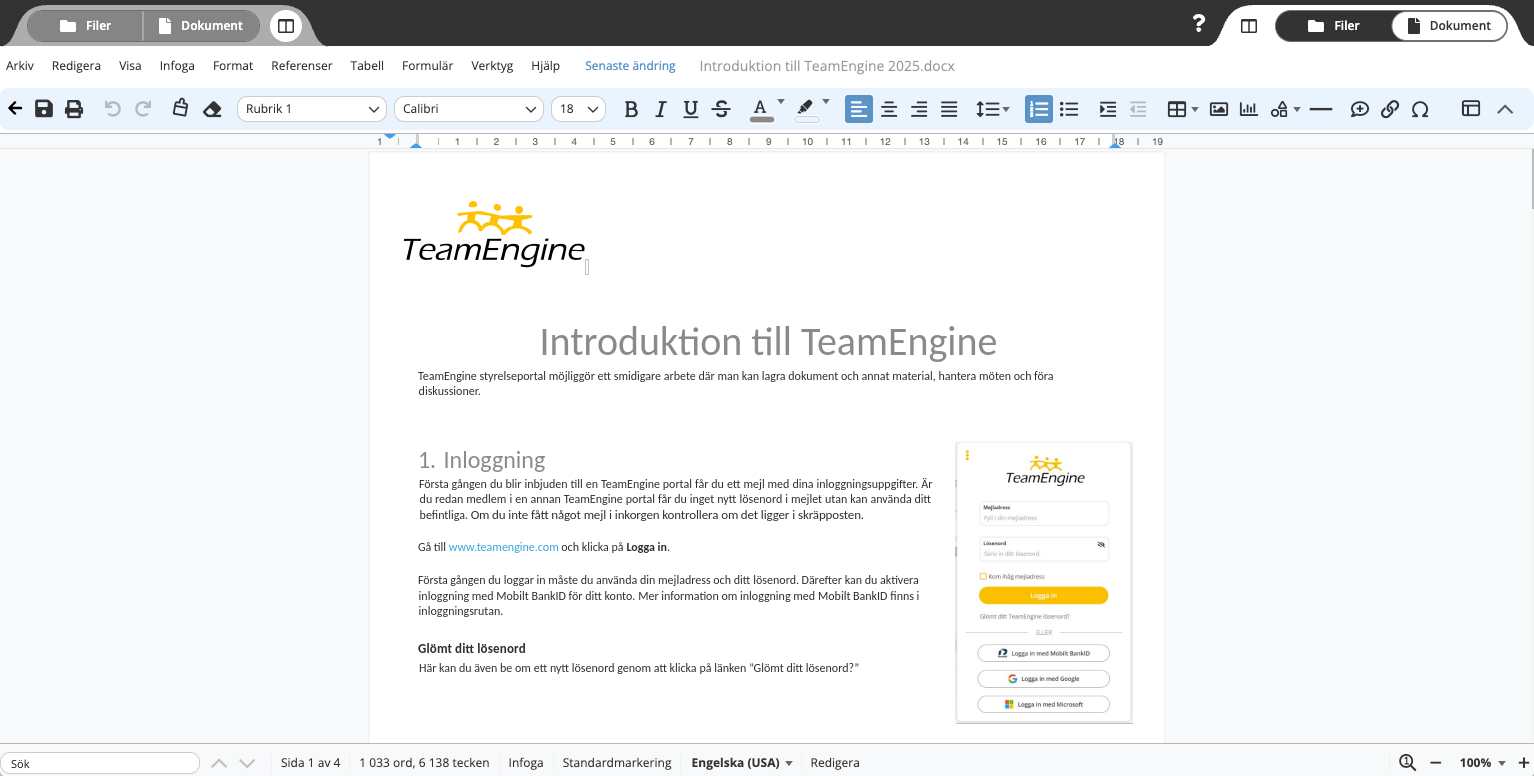1534x776 pixels.
Task: Collapse the toolbar with up chevron
Action: pyautogui.click(x=1505, y=109)
